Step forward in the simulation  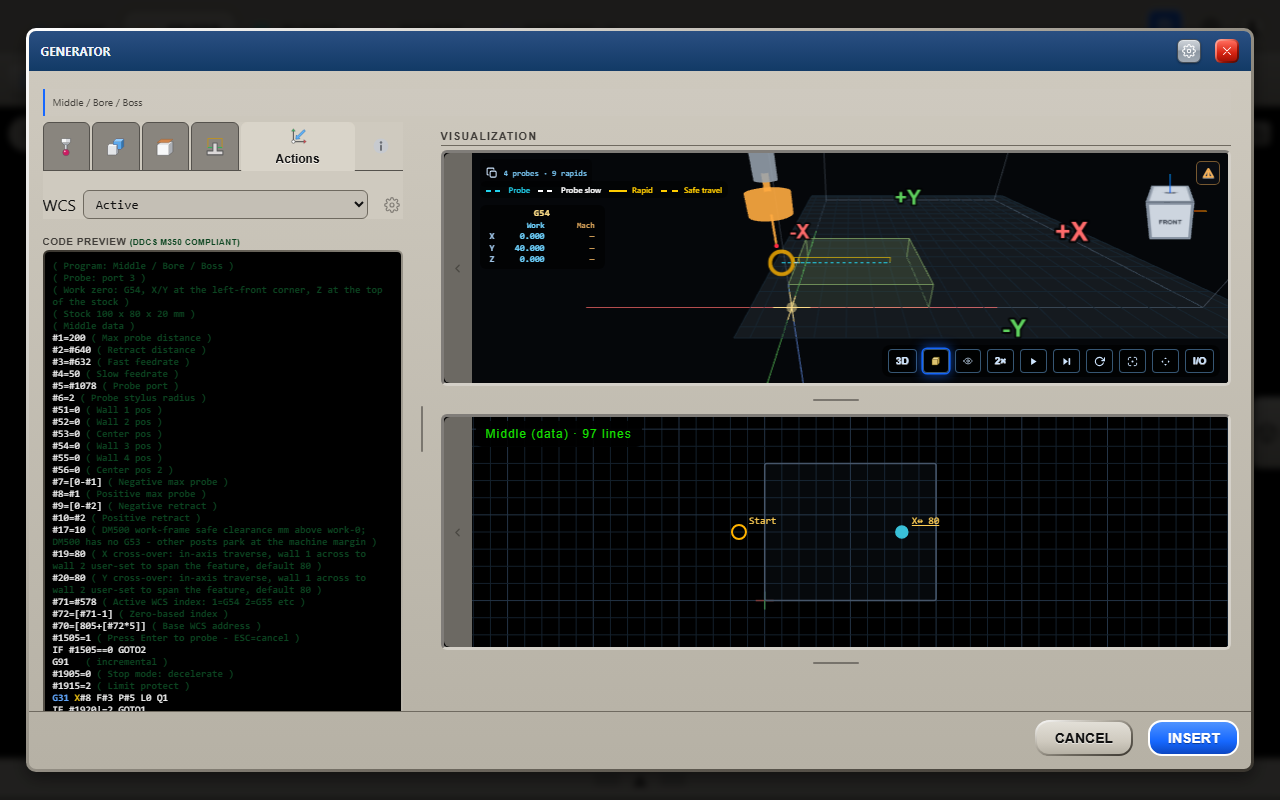point(1067,361)
